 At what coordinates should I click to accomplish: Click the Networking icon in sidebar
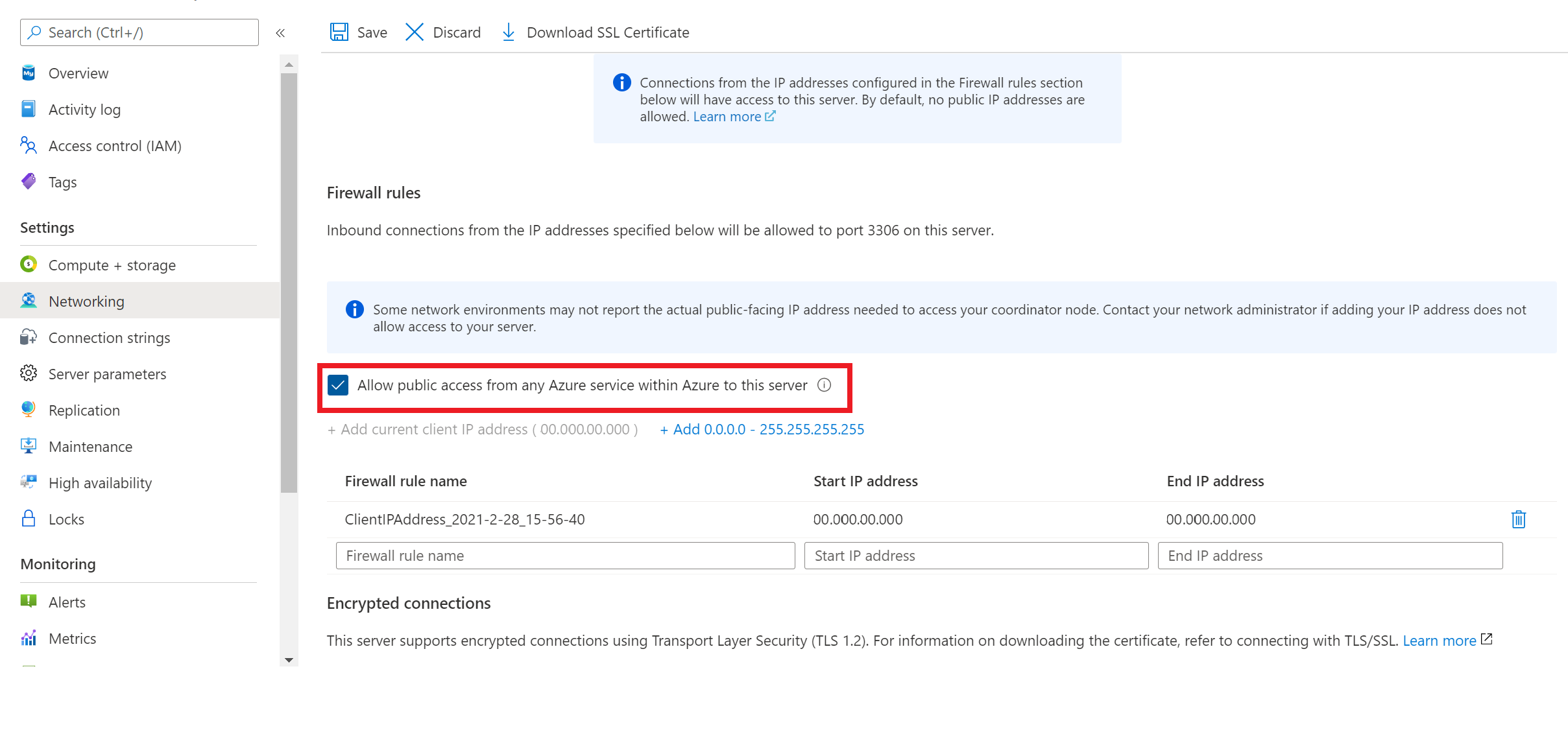(29, 300)
